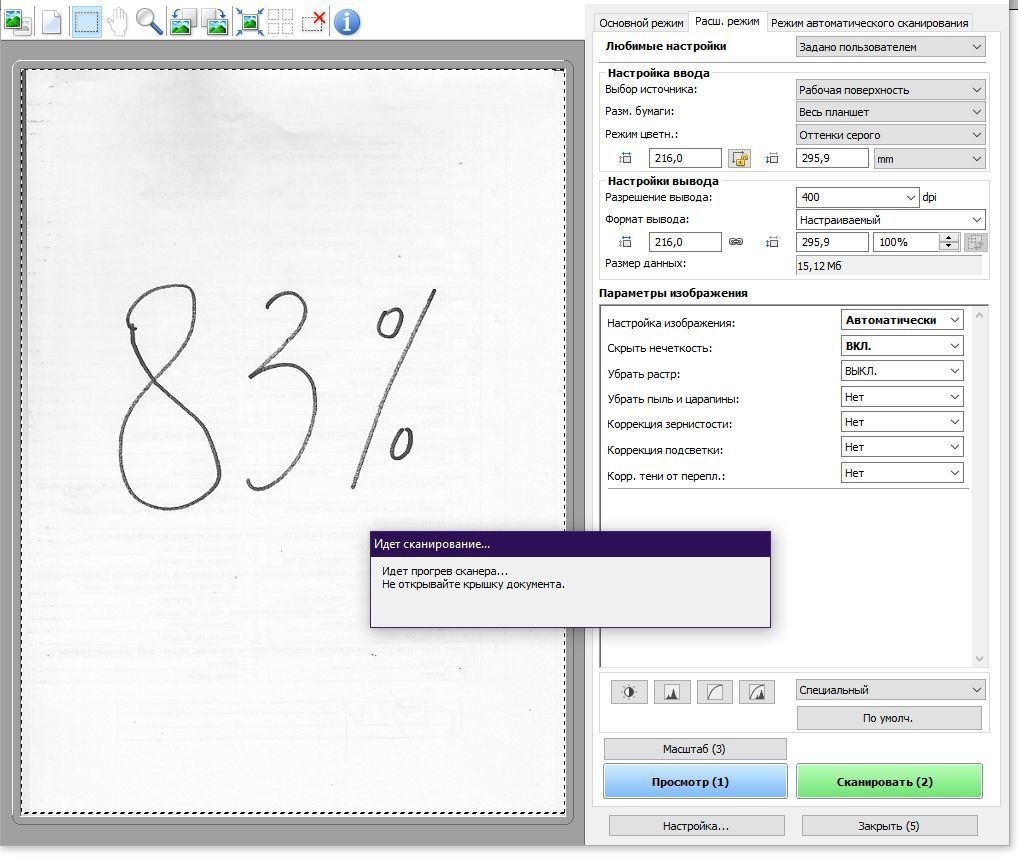Click the scanned preview image
Screen dimensions: 1018x858
[x=292, y=441]
